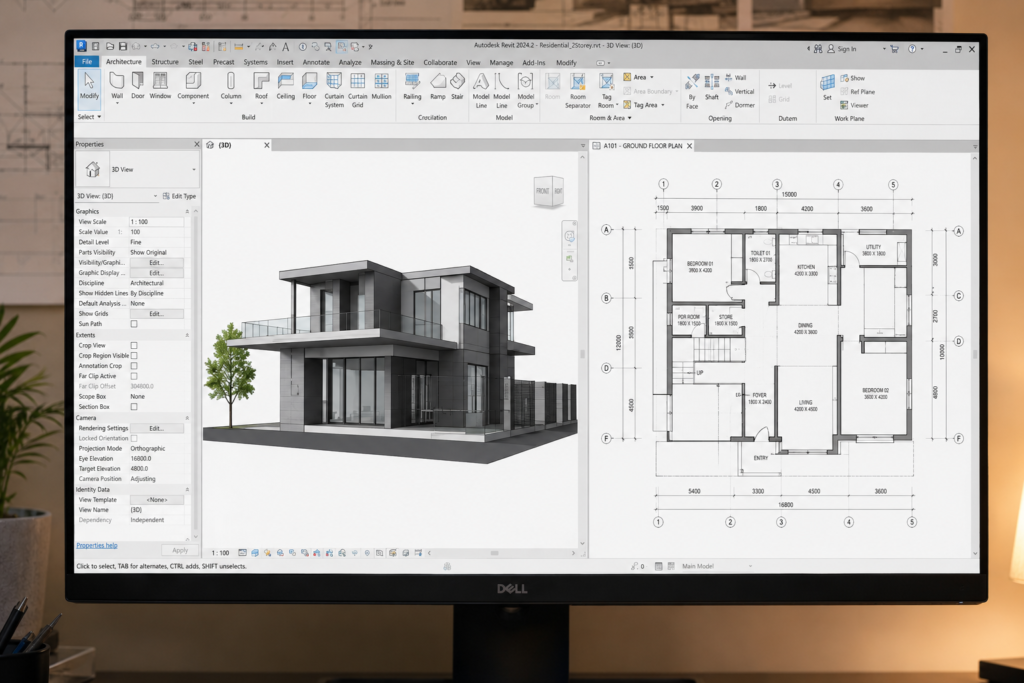The image size is (1024, 683).
Task: Pick the Column tool
Action: pyautogui.click(x=231, y=87)
